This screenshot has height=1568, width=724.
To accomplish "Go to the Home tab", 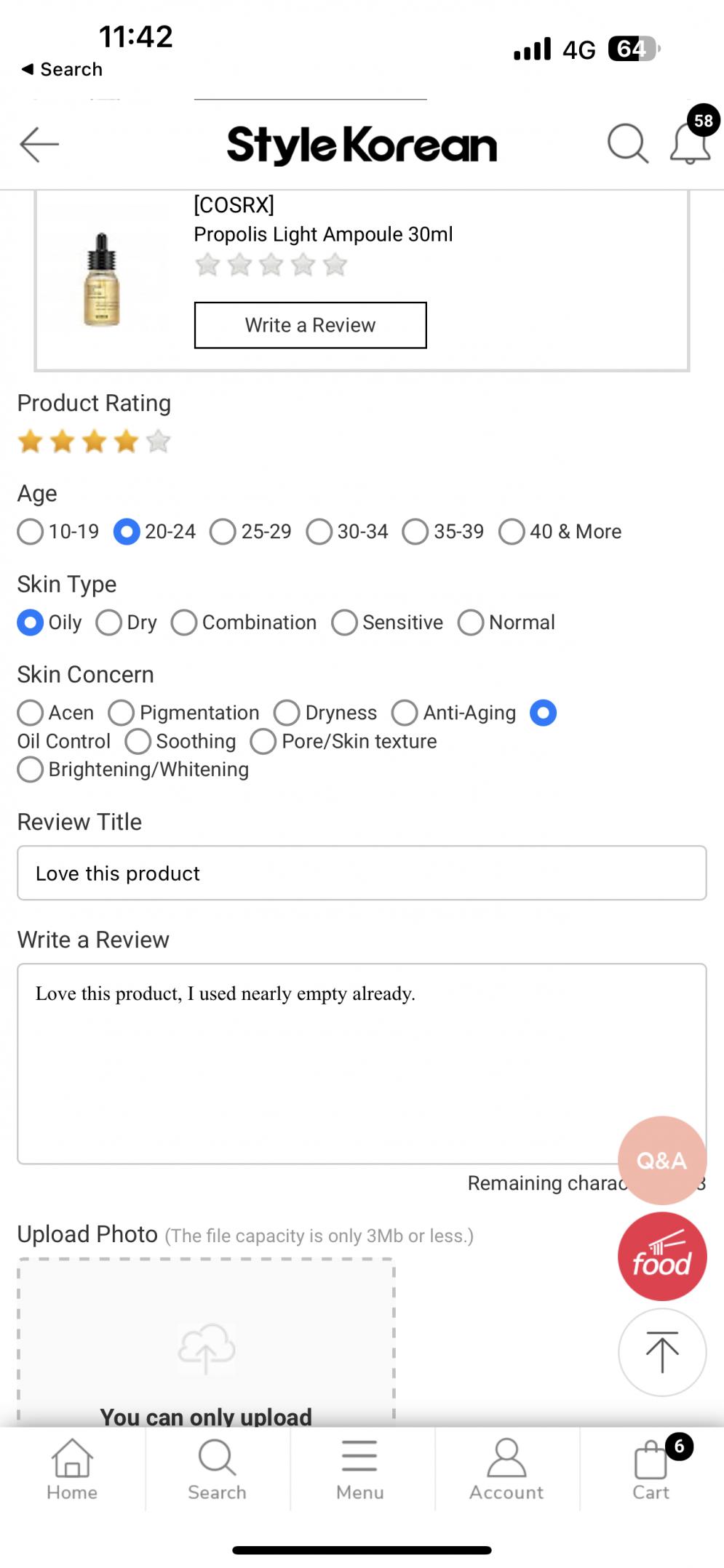I will (72, 1469).
